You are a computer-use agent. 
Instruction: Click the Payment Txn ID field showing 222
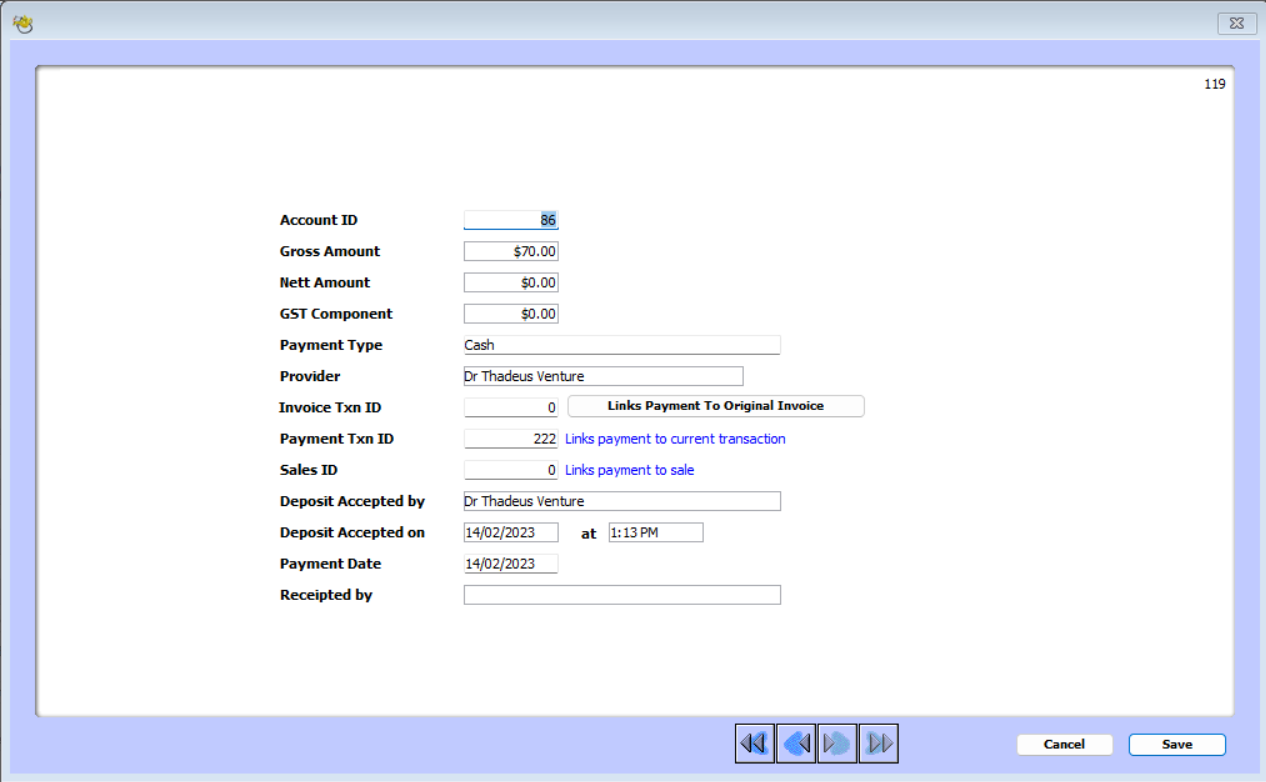[511, 438]
